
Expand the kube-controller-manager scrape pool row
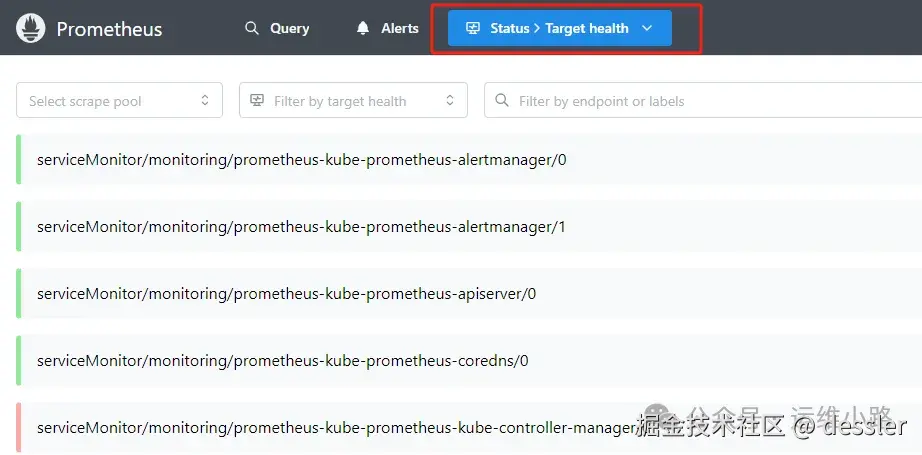tap(330, 428)
